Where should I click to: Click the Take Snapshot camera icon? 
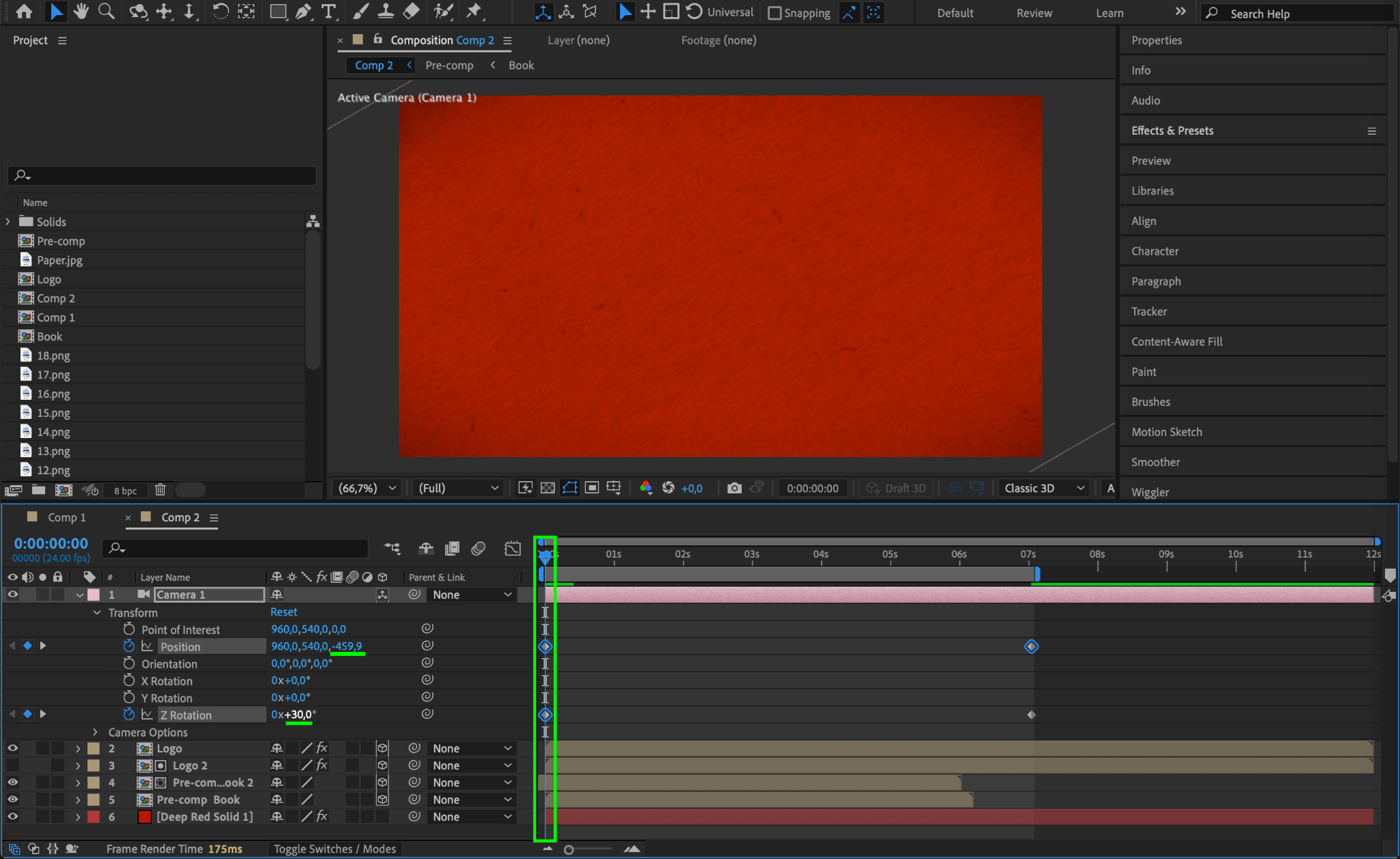click(734, 488)
